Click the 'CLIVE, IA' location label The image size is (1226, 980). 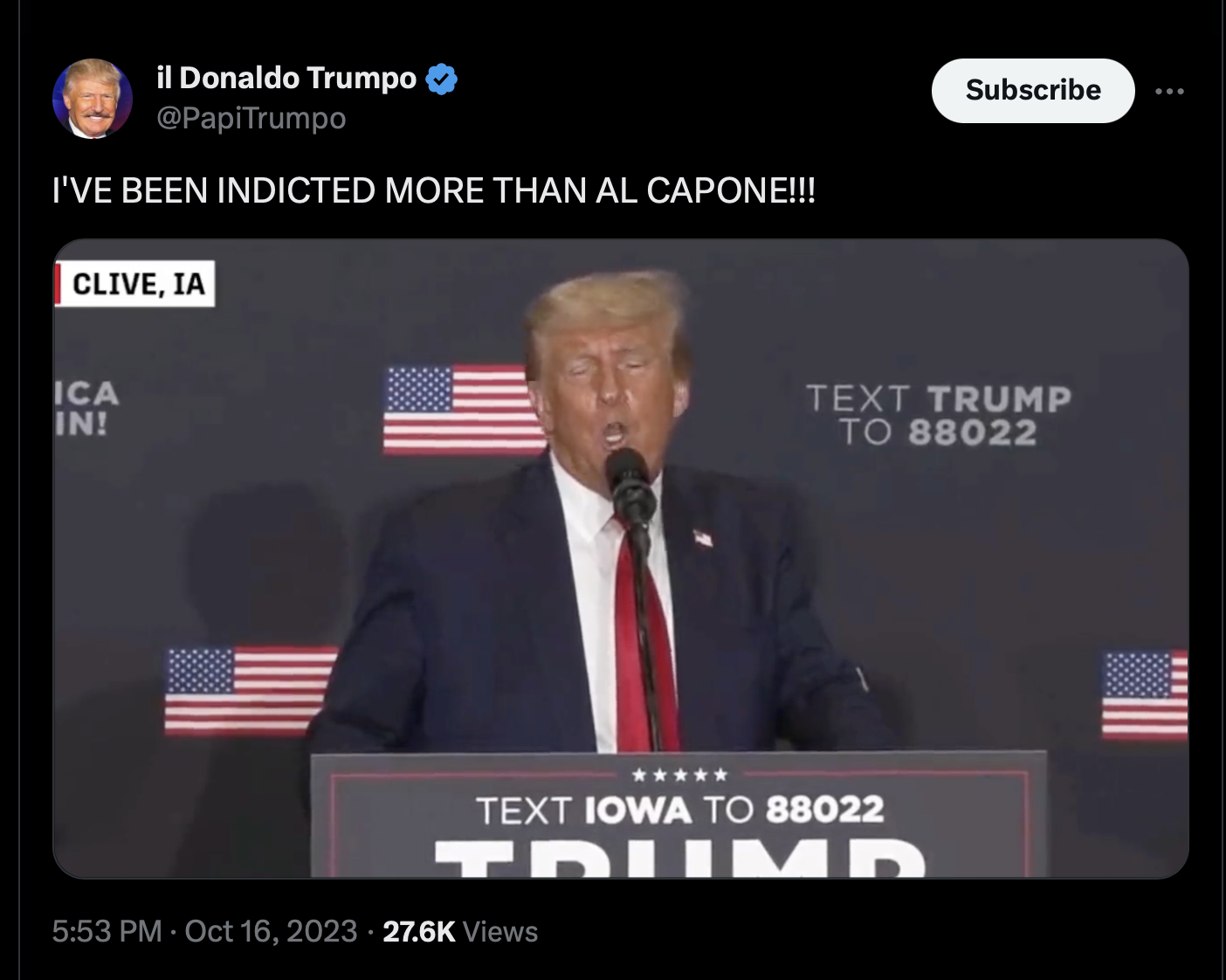click(135, 284)
